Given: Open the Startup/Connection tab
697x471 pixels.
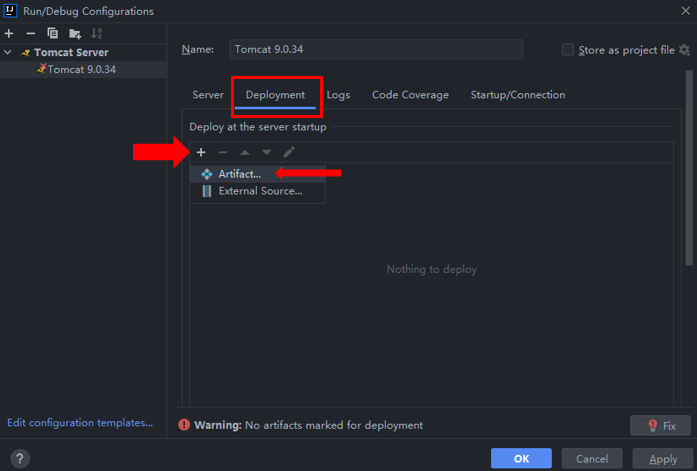Looking at the screenshot, I should 518,95.
